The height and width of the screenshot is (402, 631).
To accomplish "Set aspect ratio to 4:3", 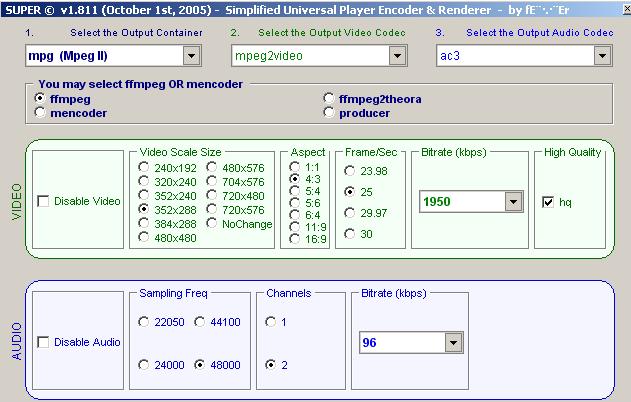I will tap(295, 178).
